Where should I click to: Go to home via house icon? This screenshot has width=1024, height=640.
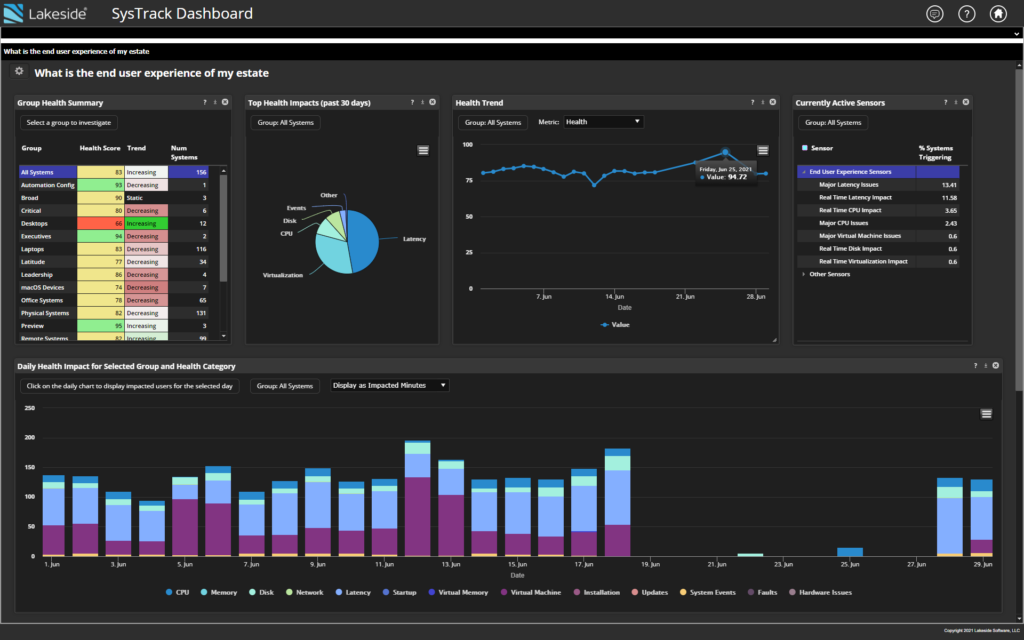998,14
